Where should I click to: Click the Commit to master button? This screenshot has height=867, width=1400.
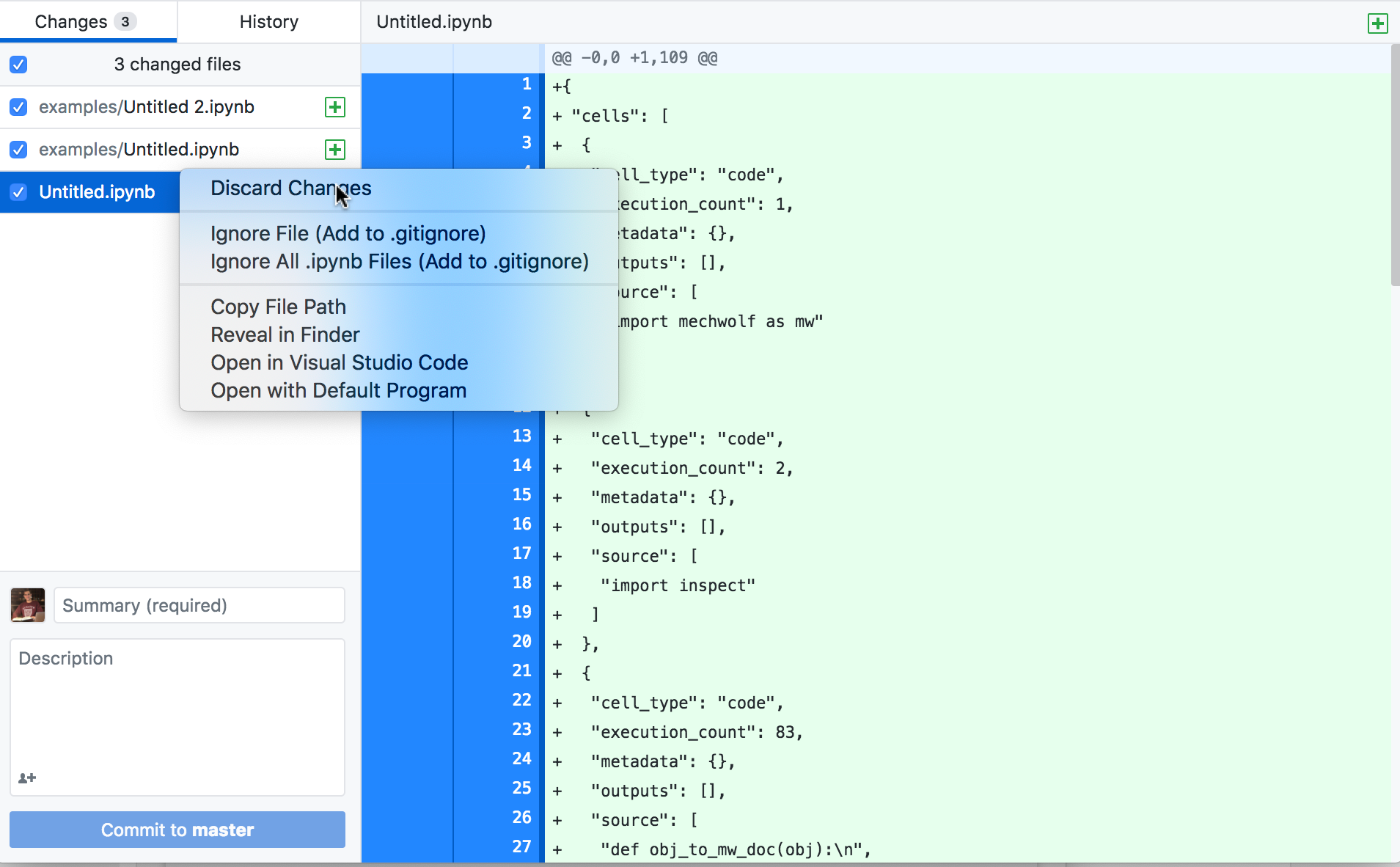177,829
